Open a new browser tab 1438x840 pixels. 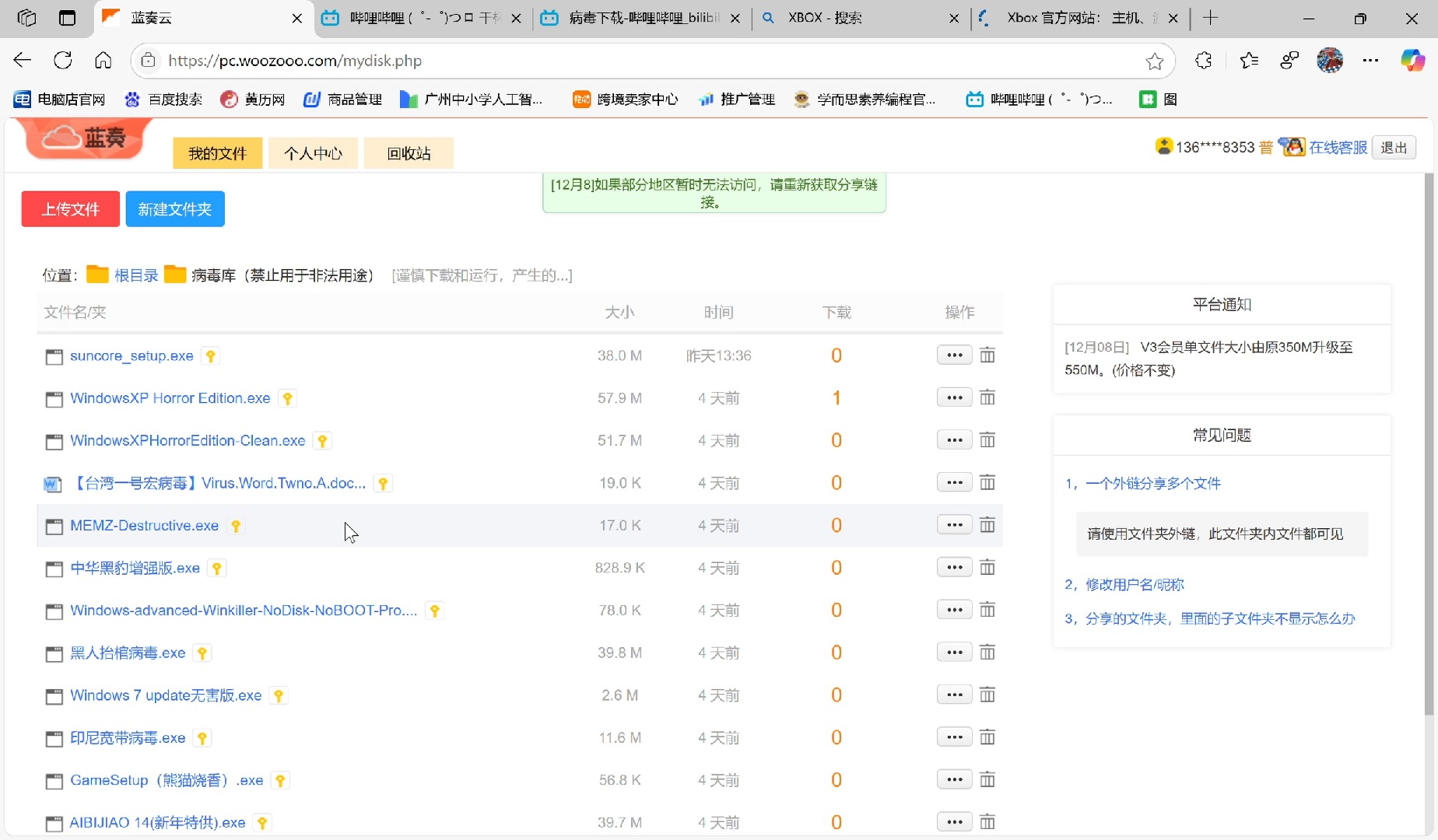tap(1210, 18)
